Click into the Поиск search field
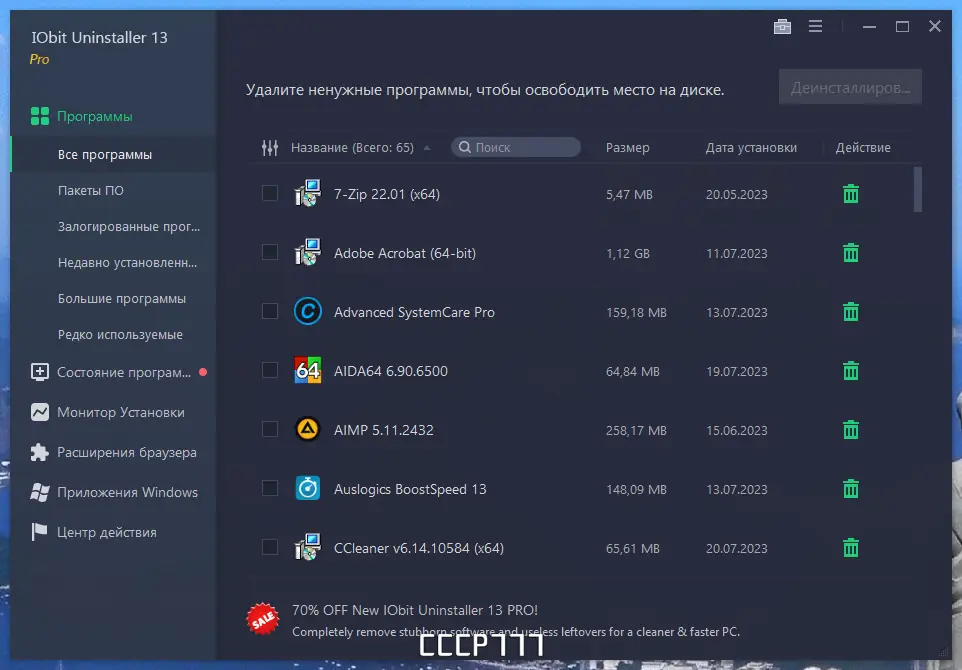This screenshot has width=962, height=670. 515,147
